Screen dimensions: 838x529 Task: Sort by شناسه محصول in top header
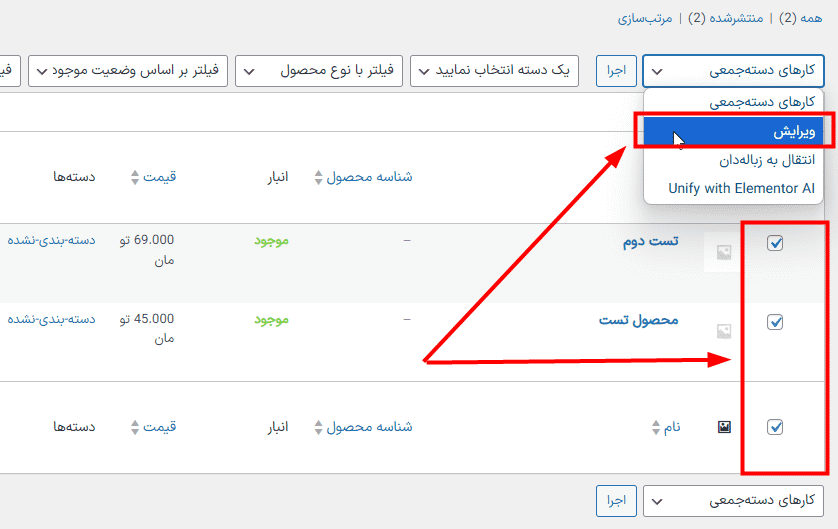[x=369, y=177]
